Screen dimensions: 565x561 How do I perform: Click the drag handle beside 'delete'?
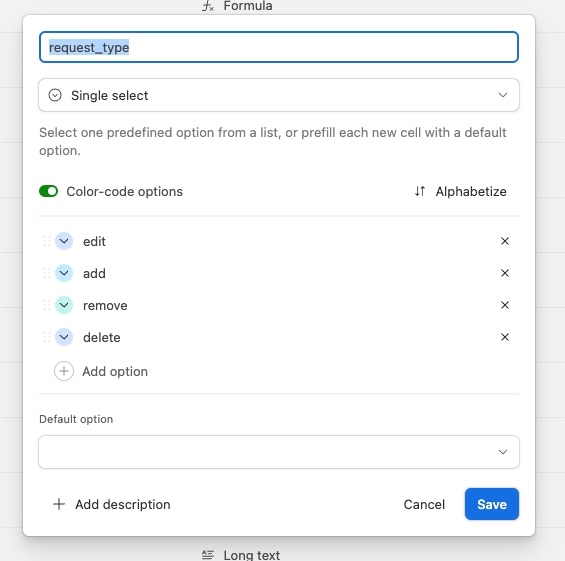click(x=46, y=337)
